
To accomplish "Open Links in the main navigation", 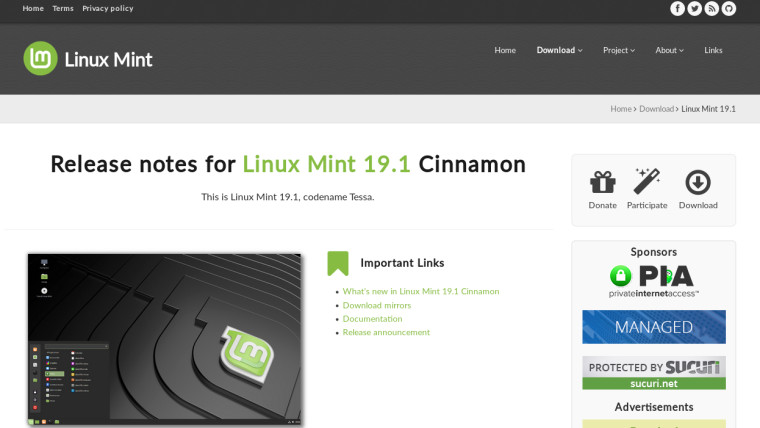I will (x=713, y=50).
